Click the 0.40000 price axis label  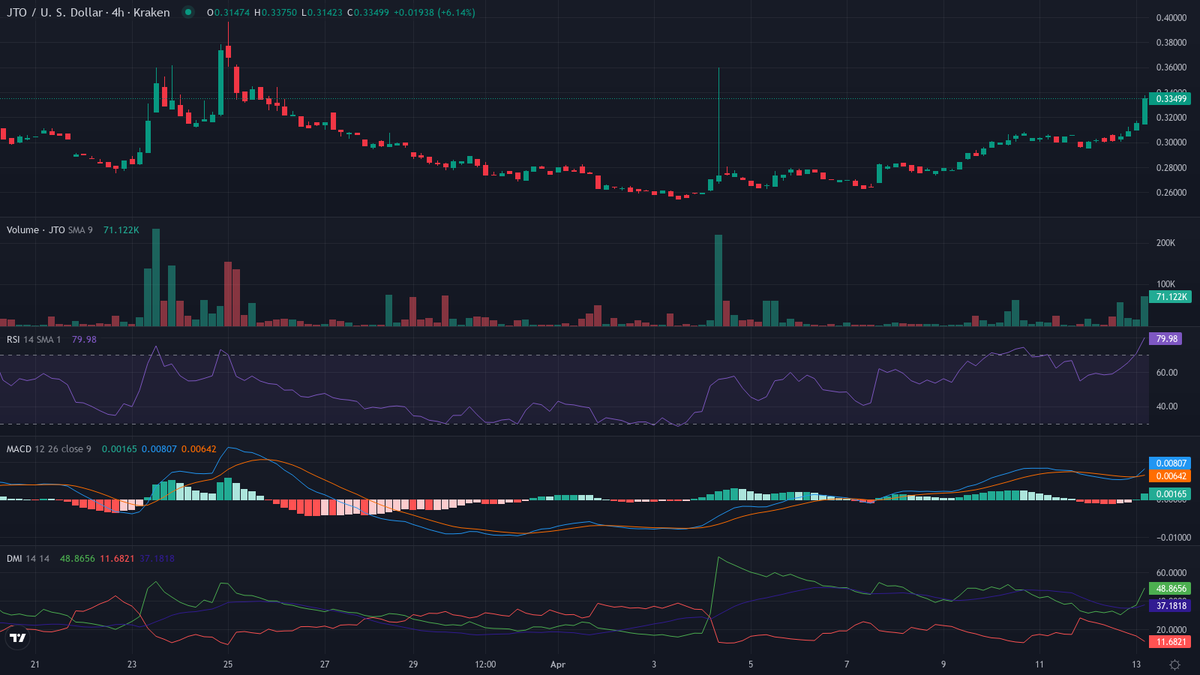pyautogui.click(x=1170, y=18)
